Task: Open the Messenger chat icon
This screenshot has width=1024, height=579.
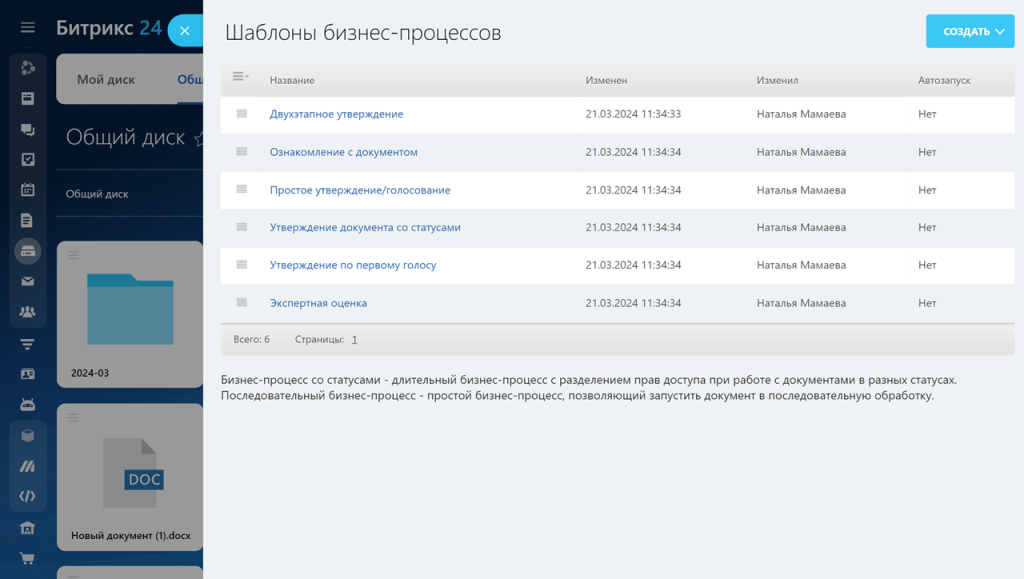Action: [x=27, y=130]
